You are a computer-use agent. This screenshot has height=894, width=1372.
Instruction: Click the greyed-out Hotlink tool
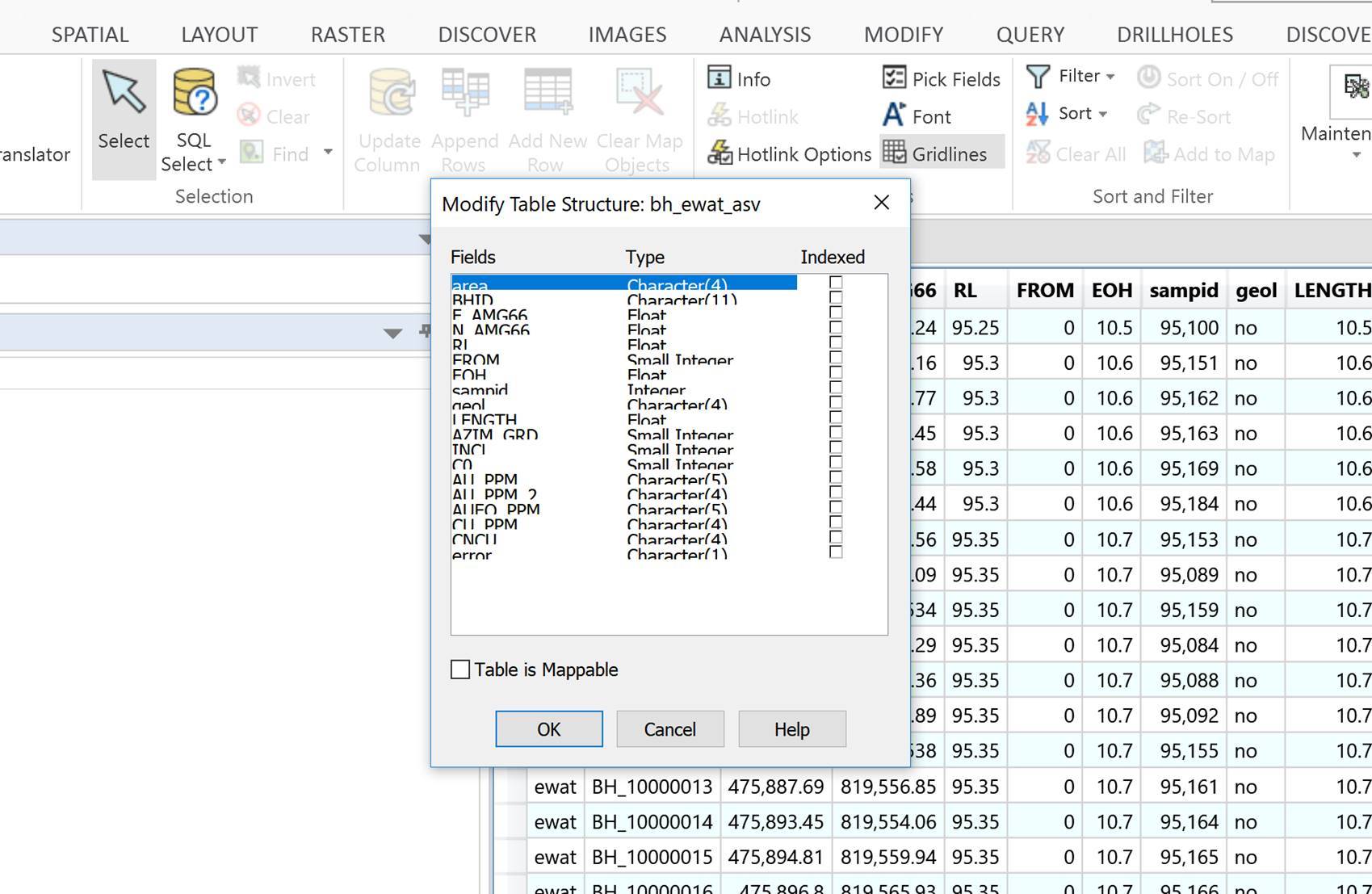coord(753,116)
